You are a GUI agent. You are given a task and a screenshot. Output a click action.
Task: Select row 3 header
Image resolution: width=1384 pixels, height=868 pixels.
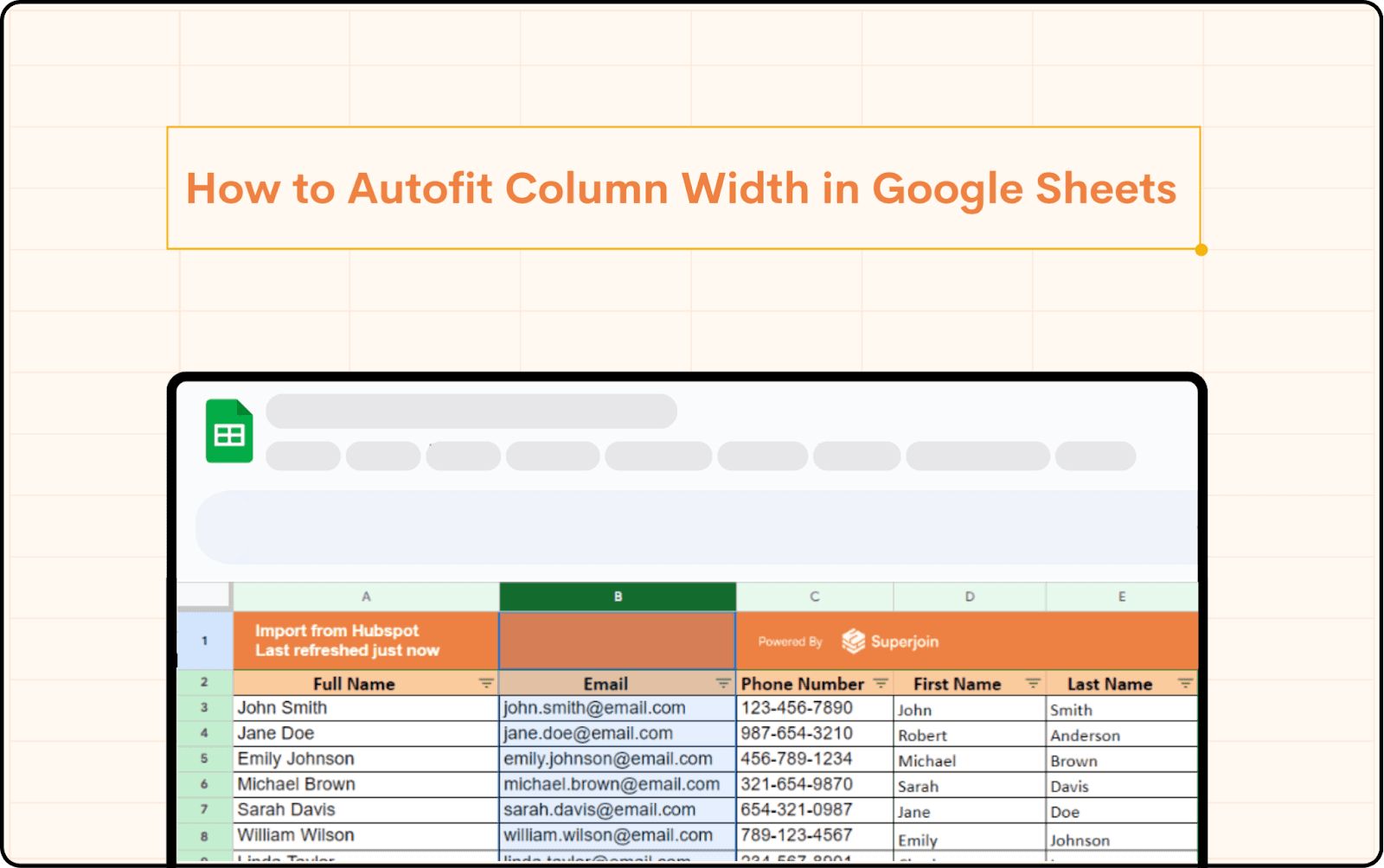tap(204, 708)
